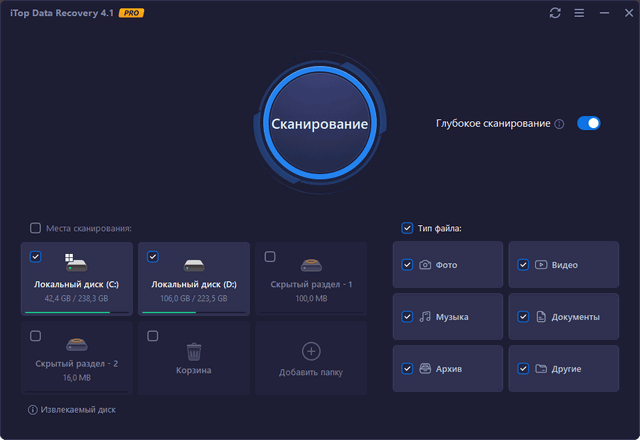
Task: Enable the Скрытый раздел - 2 checkbox
Action: pyautogui.click(x=36, y=336)
